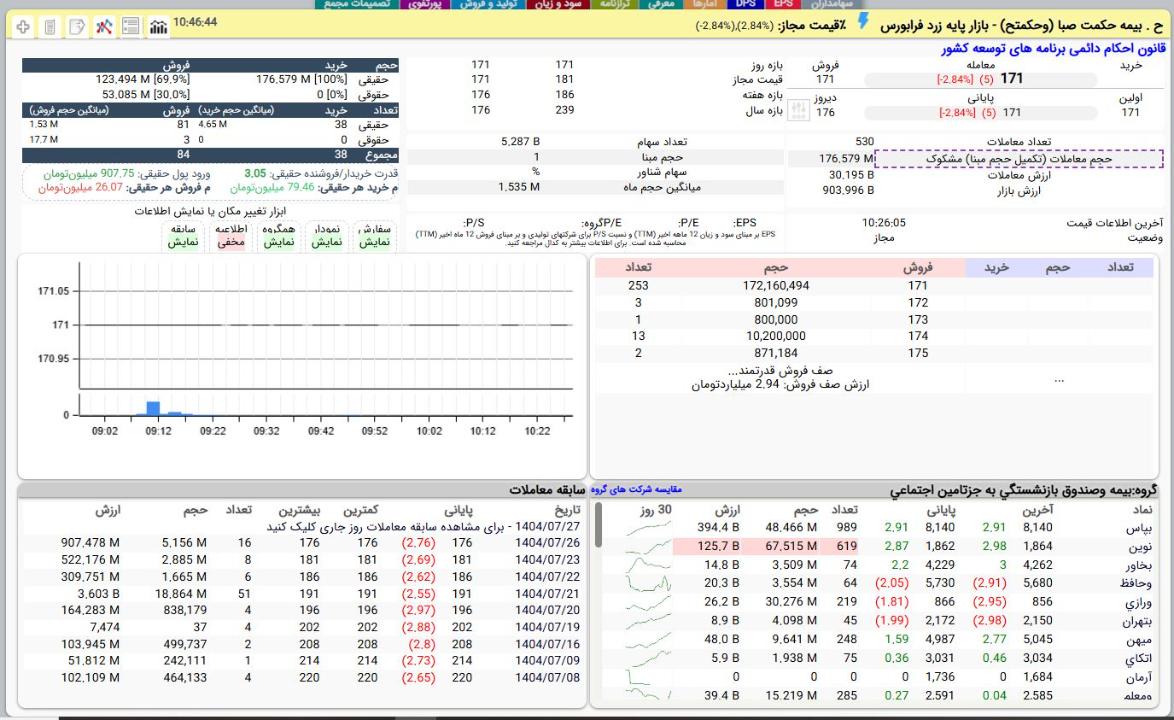Toggle the نمودار display button
1174x720 pixels.
tap(327, 235)
